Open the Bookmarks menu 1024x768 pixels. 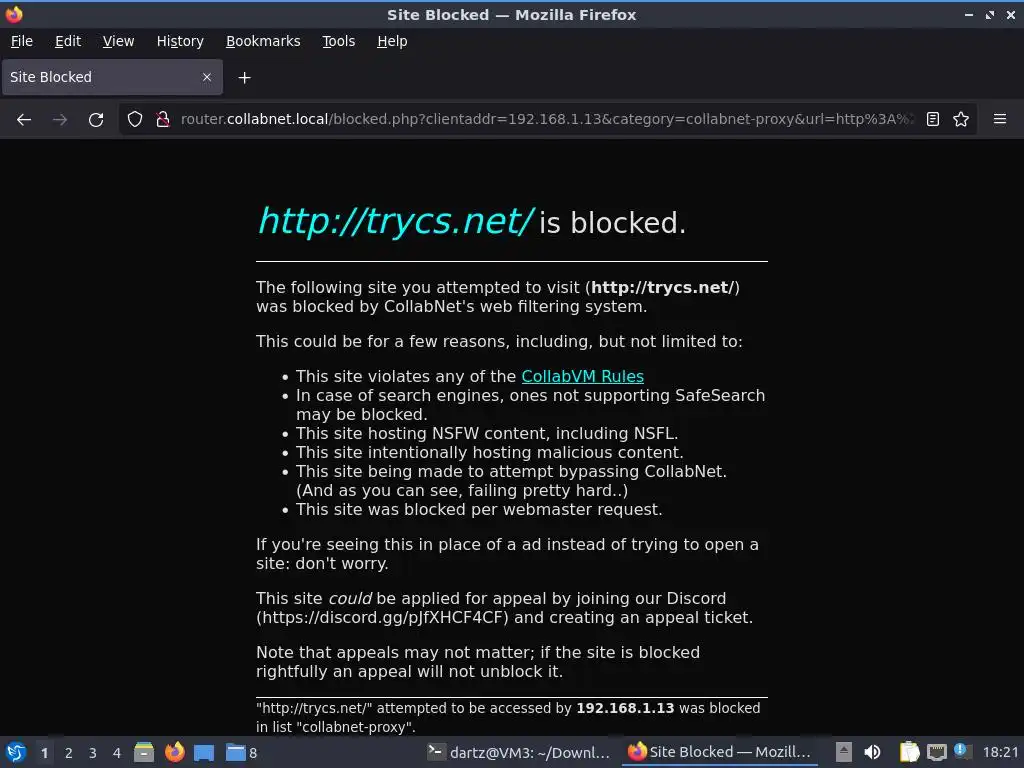(263, 41)
